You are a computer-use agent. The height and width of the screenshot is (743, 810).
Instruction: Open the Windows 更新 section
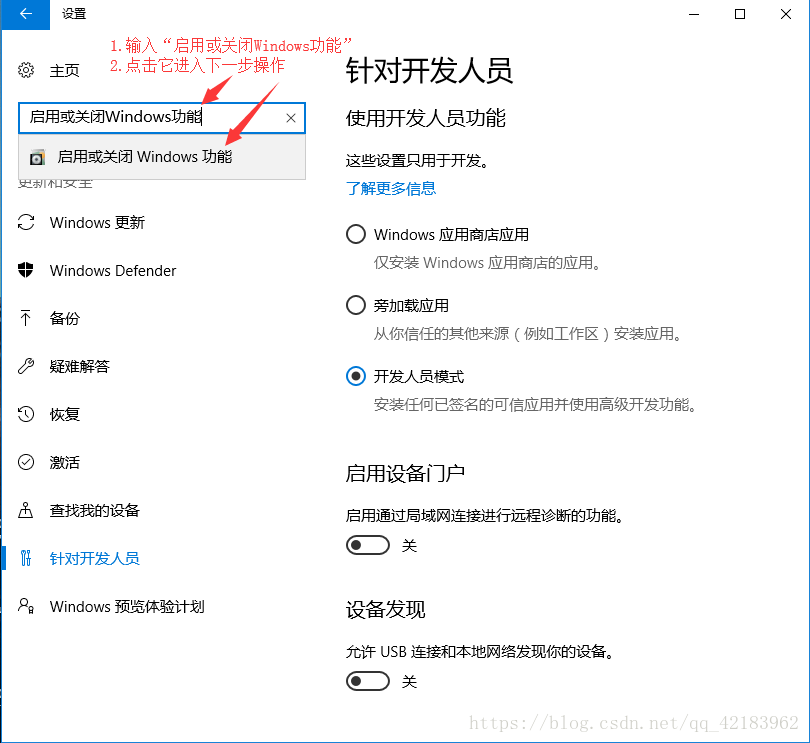[x=97, y=223]
